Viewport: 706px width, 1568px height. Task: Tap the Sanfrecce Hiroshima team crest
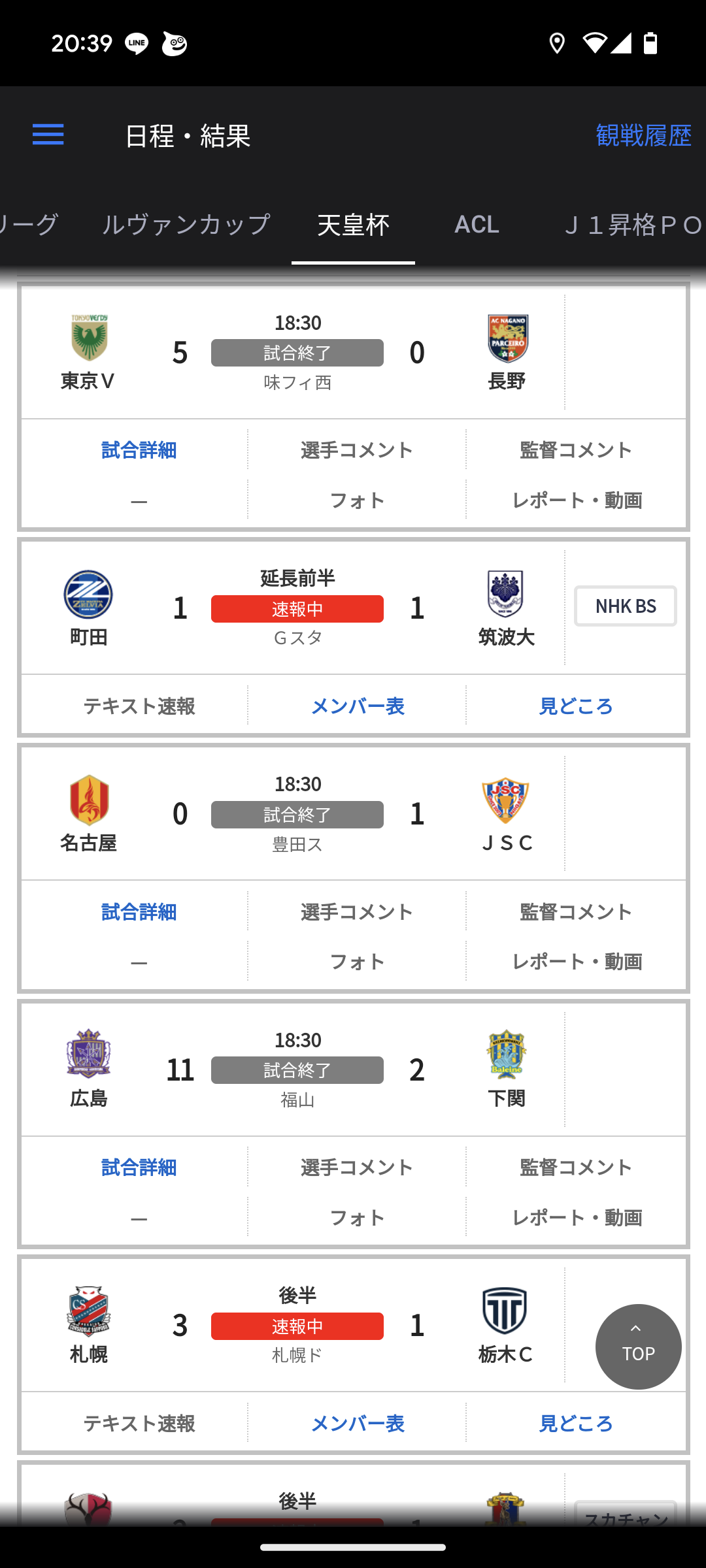pyautogui.click(x=88, y=1053)
